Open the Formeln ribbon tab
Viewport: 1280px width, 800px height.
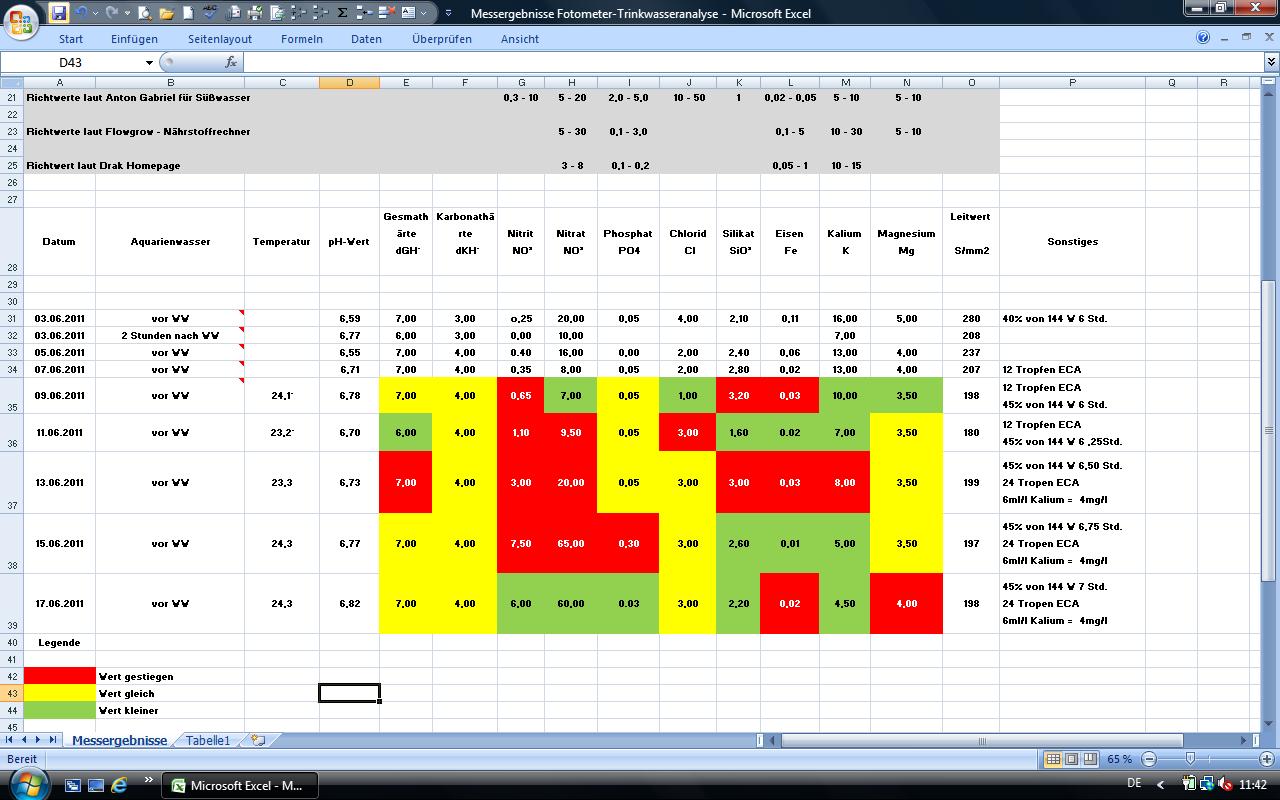pos(301,39)
